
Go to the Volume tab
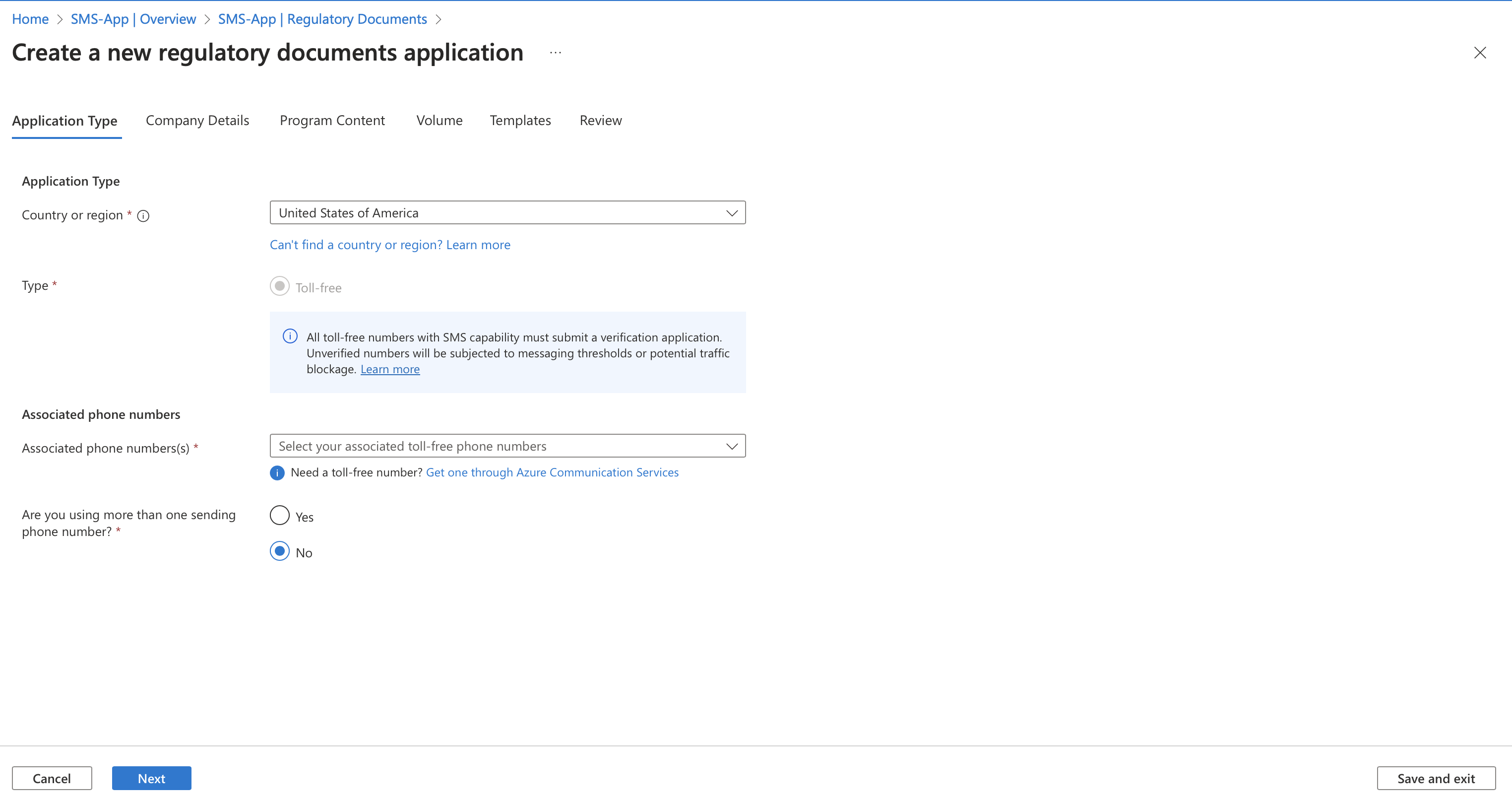click(439, 121)
